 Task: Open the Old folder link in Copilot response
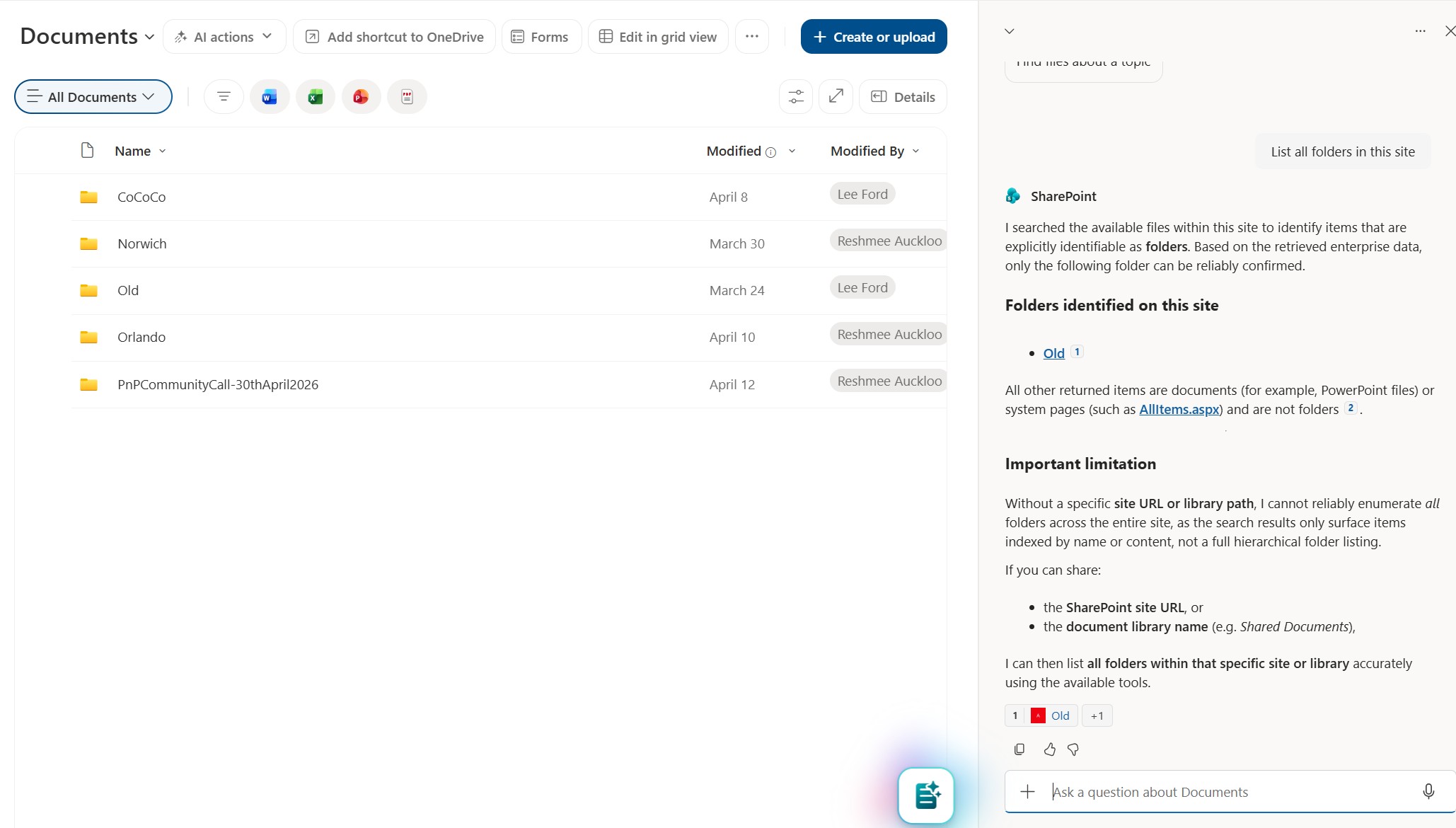point(1053,352)
